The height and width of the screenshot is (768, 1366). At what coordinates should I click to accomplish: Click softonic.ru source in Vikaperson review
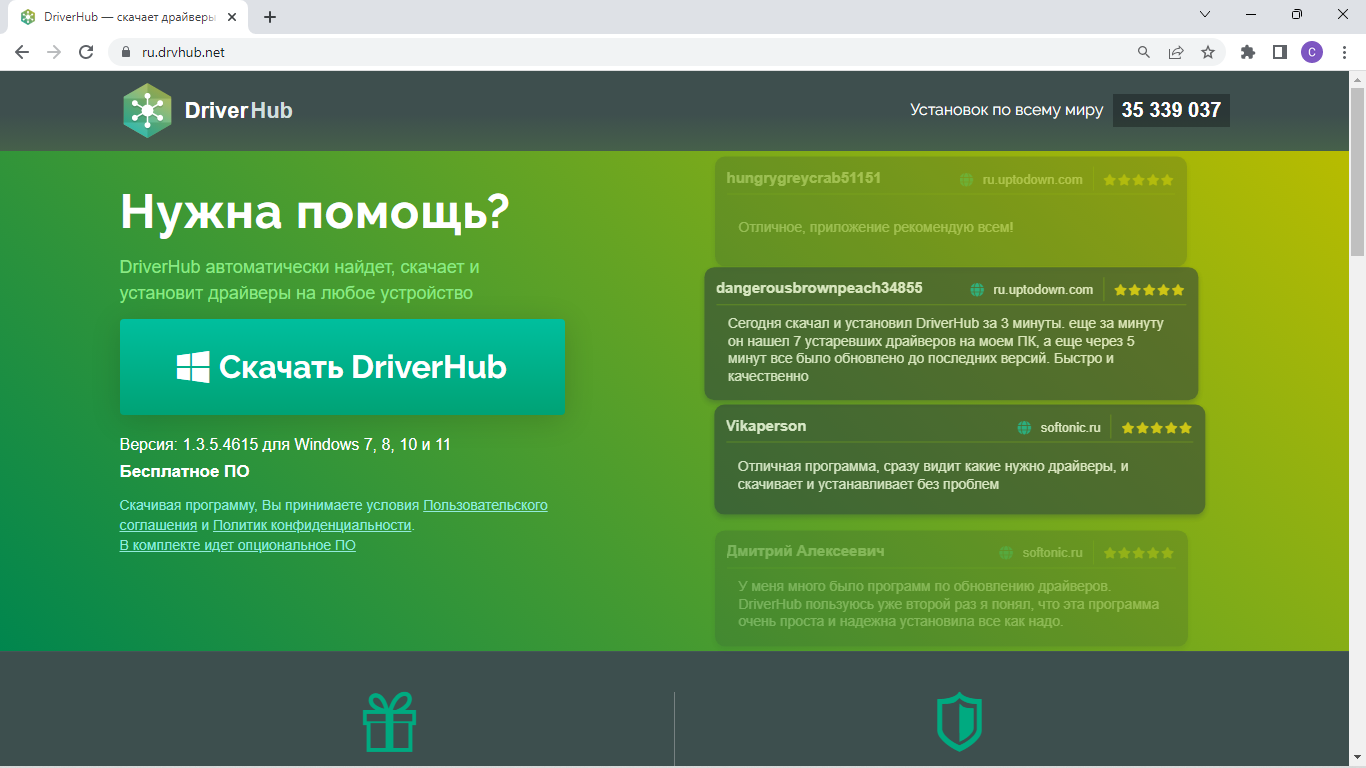click(1070, 428)
